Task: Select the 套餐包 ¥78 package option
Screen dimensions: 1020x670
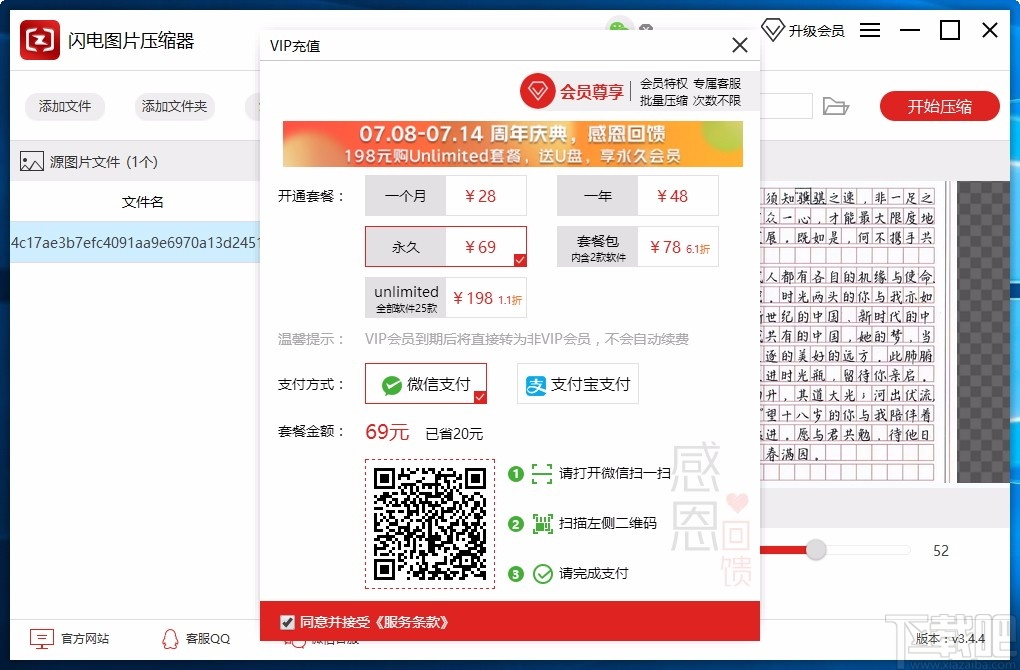Action: [639, 246]
